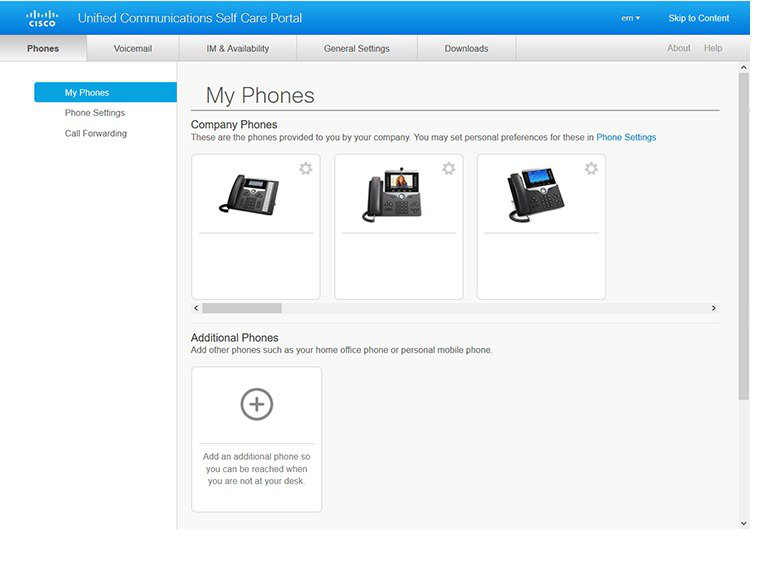This screenshot has width=765, height=564.
Task: Open the Help link
Action: (x=713, y=48)
